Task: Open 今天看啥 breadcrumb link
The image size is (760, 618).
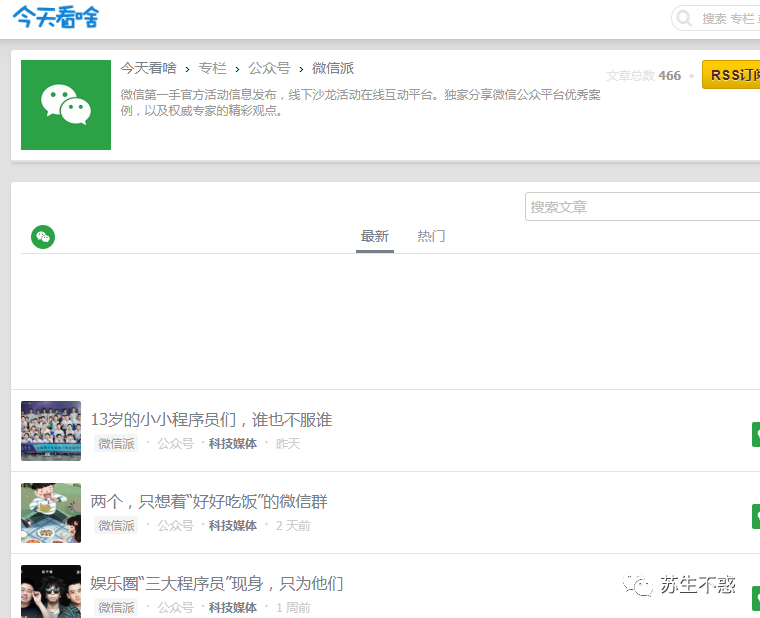Action: coord(148,68)
